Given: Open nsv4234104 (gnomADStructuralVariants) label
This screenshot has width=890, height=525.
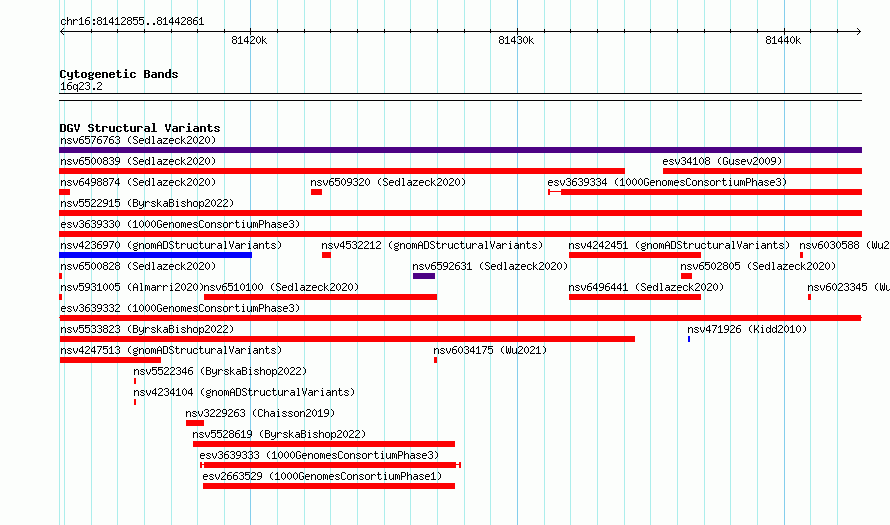Looking at the screenshot, I should coord(244,392).
